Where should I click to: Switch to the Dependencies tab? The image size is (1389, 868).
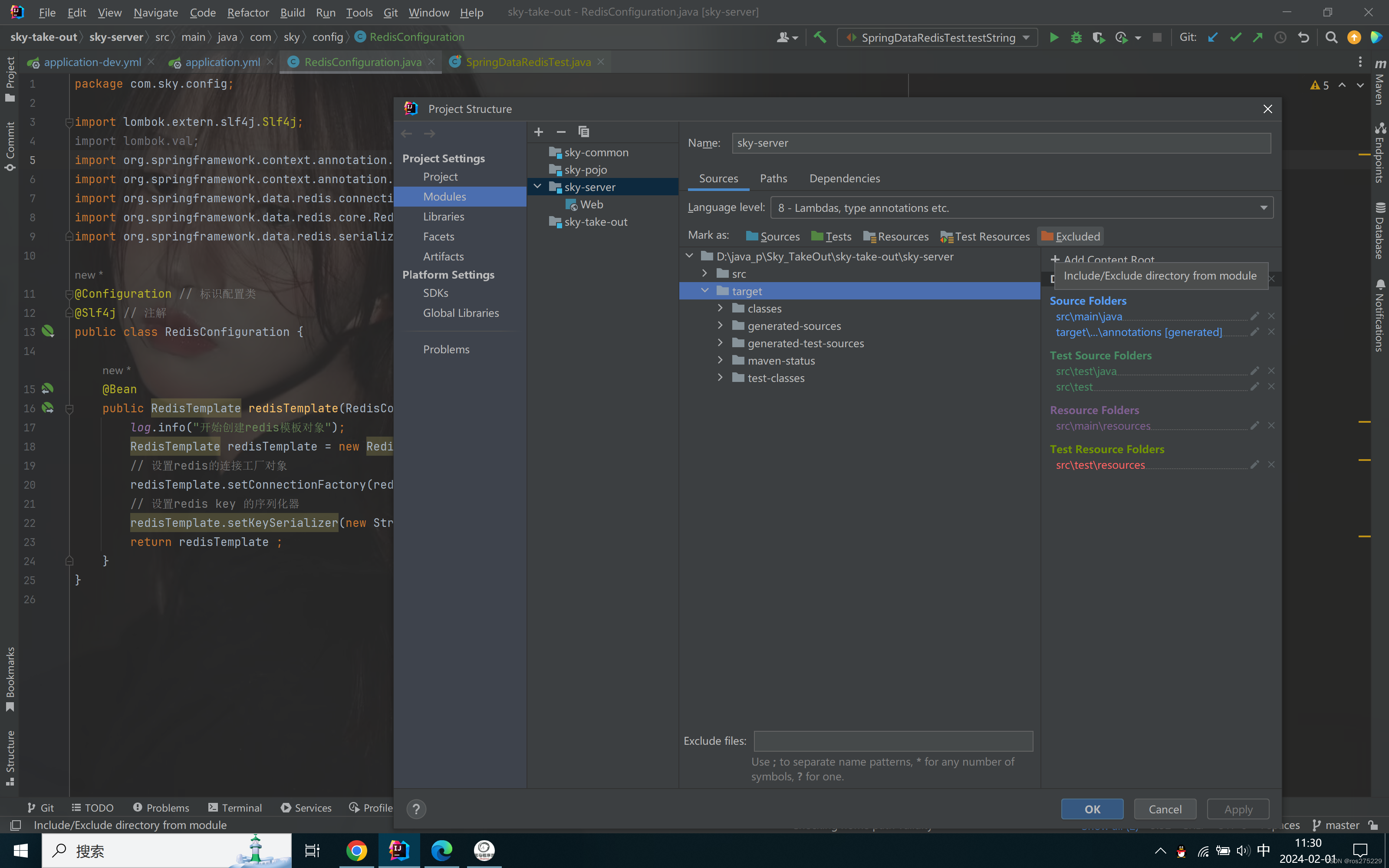pos(844,178)
